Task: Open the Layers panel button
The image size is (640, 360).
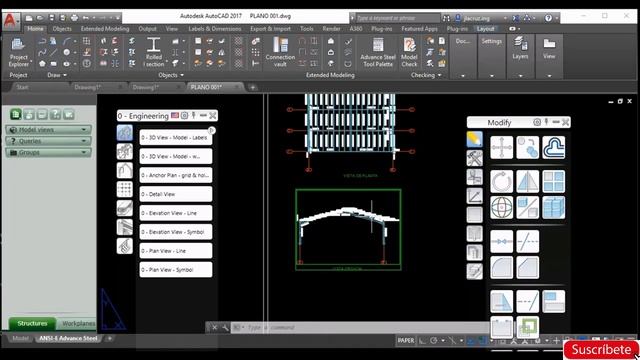Action: coord(520,48)
